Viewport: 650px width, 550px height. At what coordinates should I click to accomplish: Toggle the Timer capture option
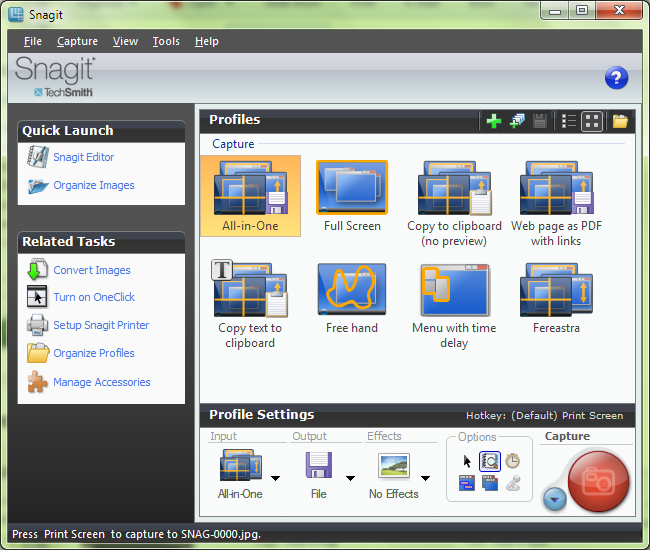click(x=513, y=461)
